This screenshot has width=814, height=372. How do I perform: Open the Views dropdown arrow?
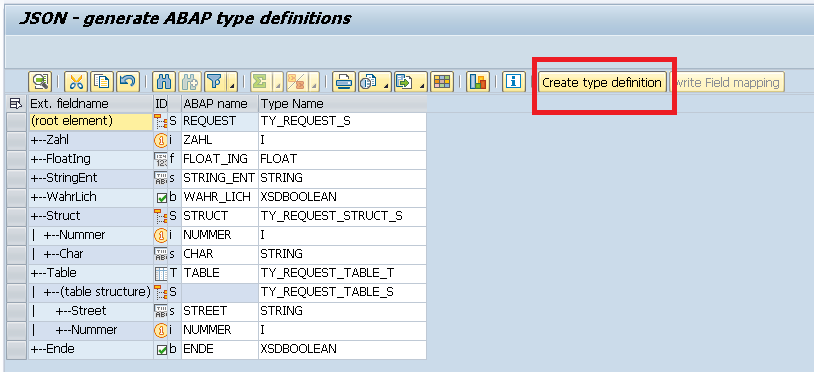click(386, 82)
